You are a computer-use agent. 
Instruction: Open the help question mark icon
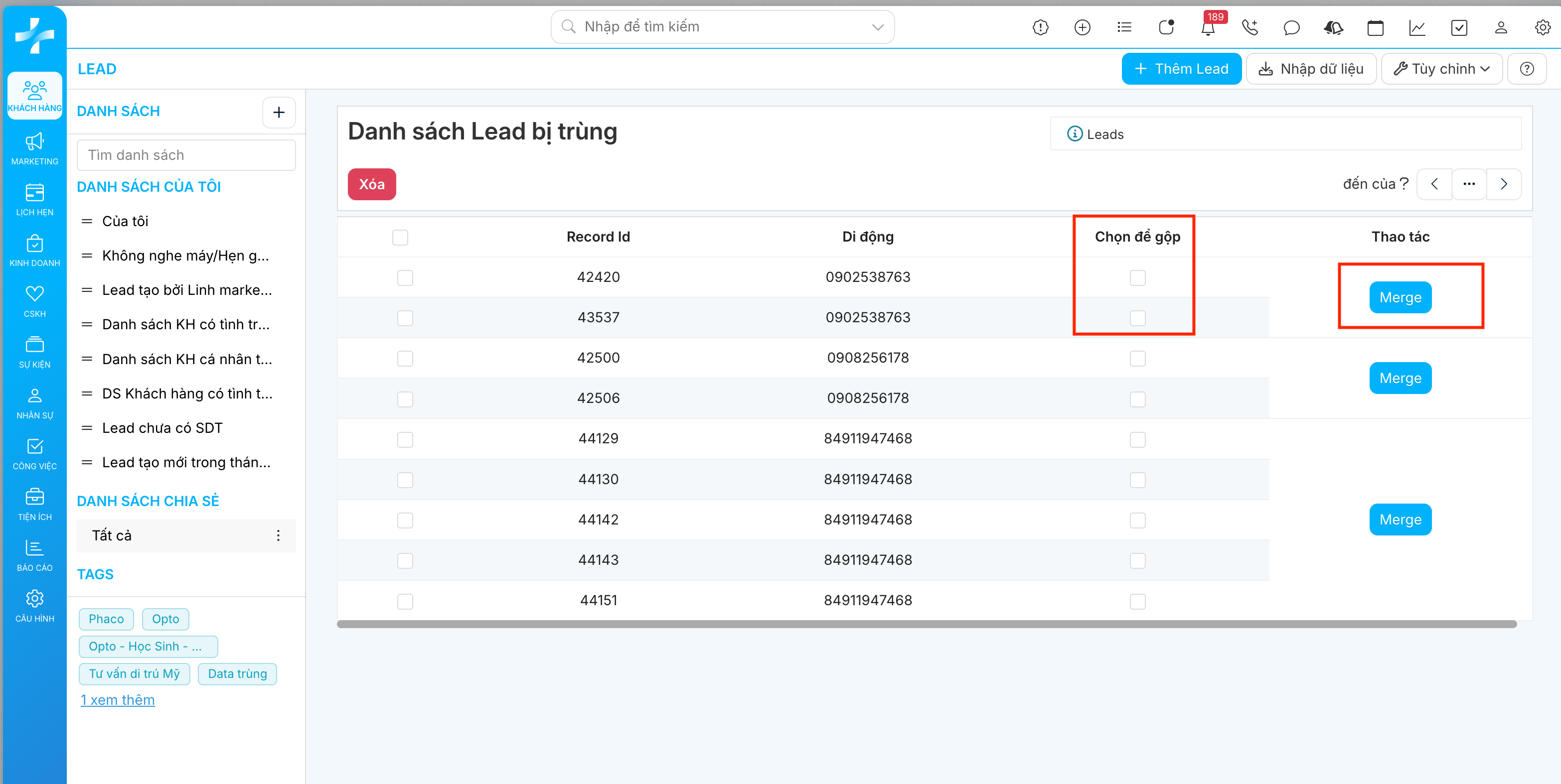(1527, 69)
